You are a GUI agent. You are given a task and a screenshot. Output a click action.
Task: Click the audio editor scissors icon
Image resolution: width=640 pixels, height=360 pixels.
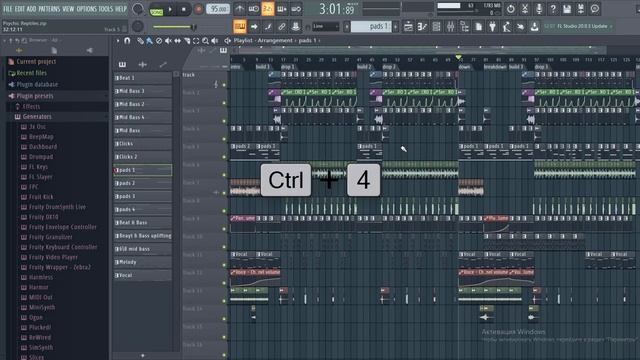[x=525, y=9]
